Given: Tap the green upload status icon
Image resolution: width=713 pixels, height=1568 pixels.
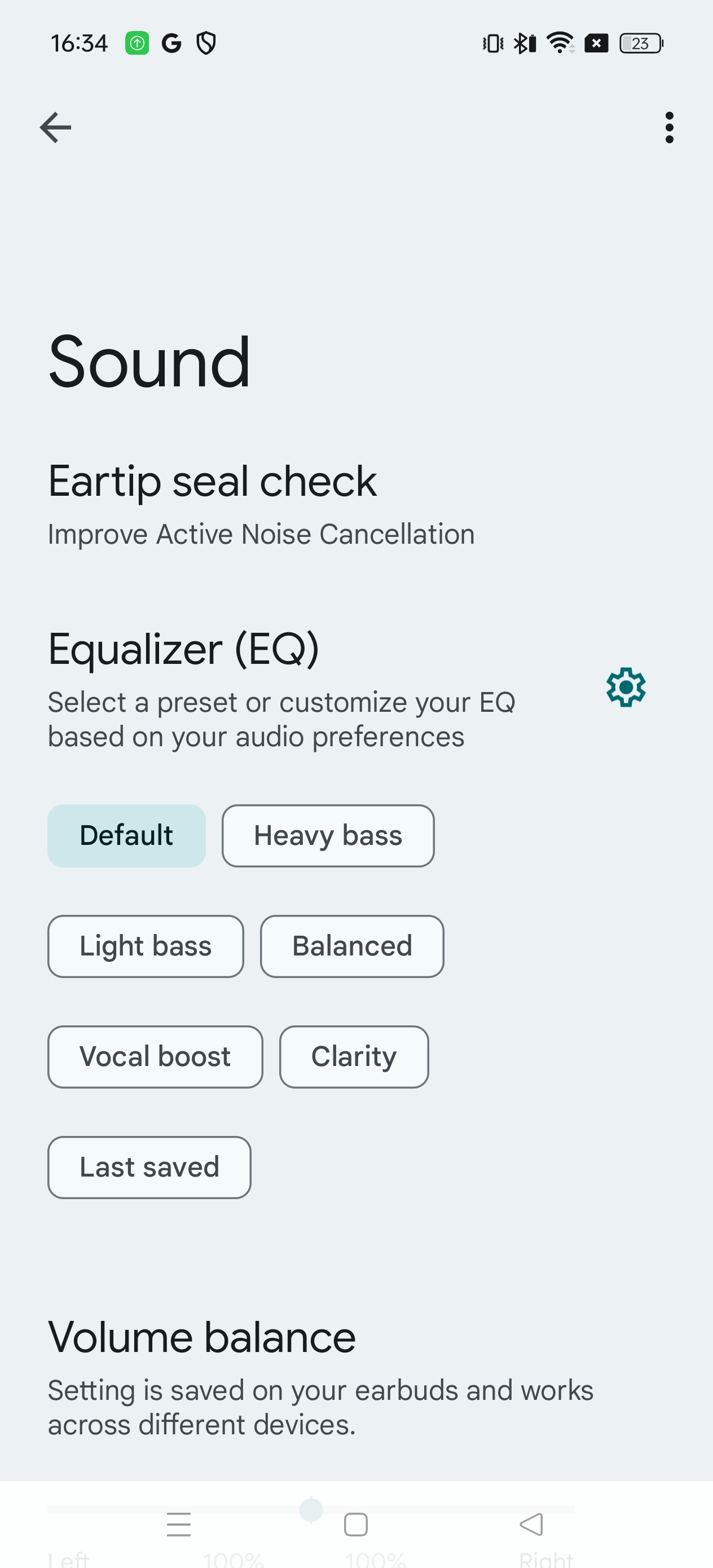Looking at the screenshot, I should [137, 43].
